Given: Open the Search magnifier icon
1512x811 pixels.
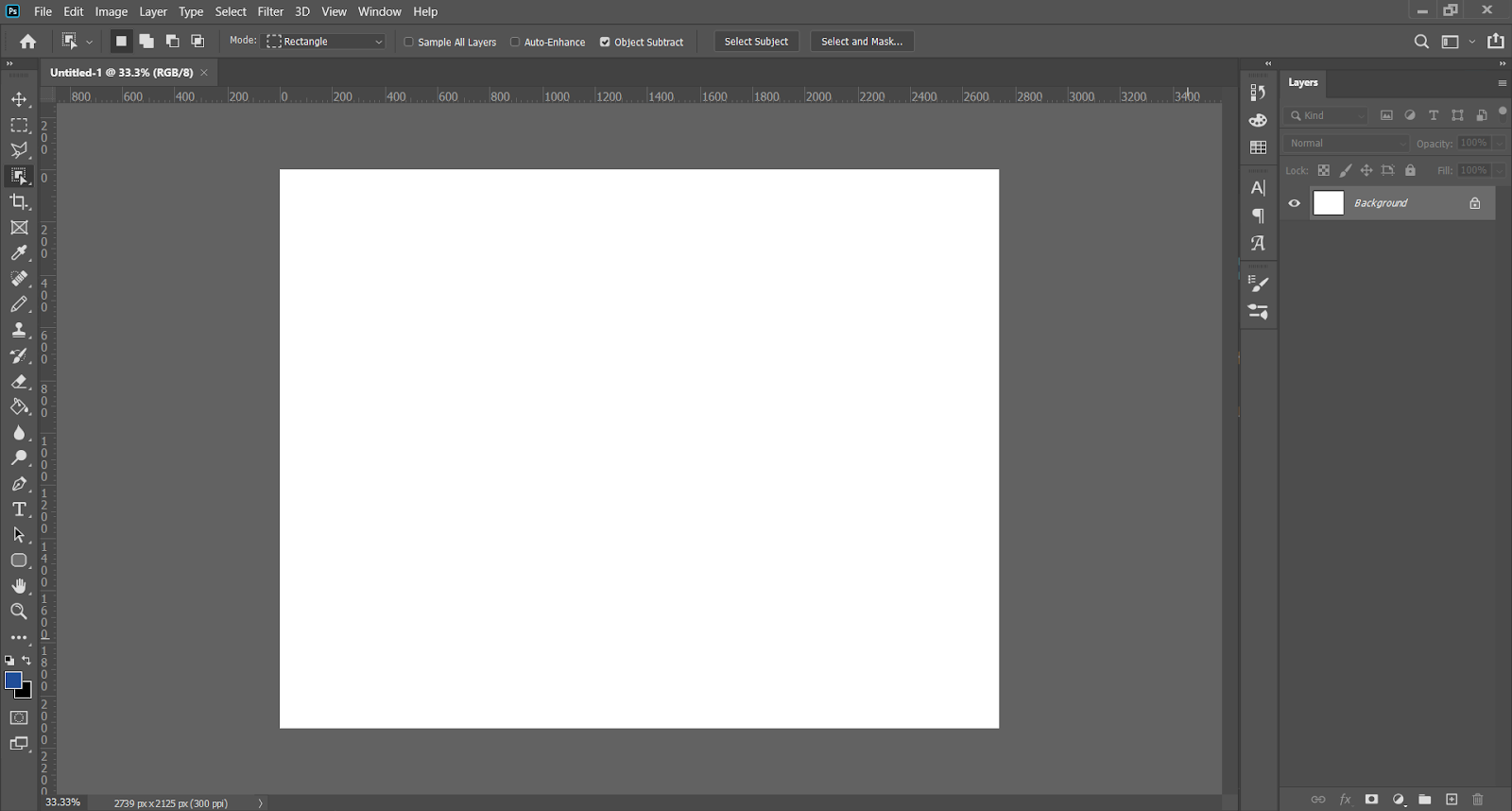Looking at the screenshot, I should pos(1421,42).
